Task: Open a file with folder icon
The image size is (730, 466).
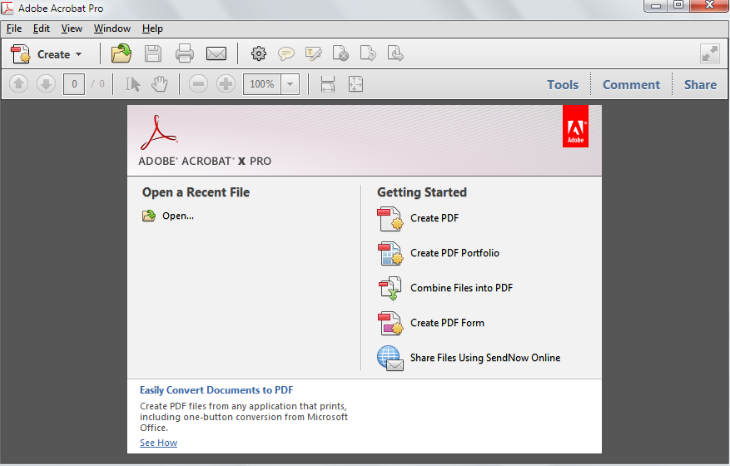Action: pos(122,54)
